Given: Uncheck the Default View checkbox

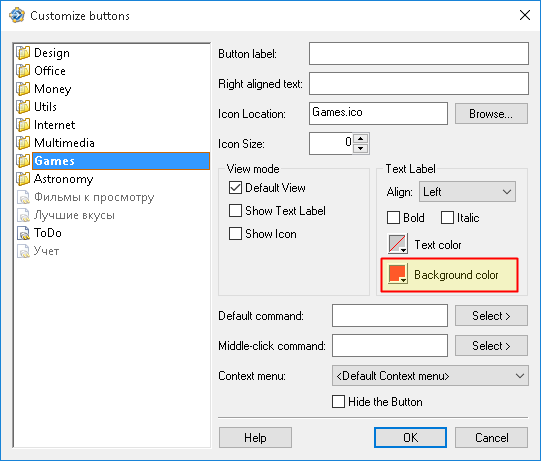Looking at the screenshot, I should [235, 188].
